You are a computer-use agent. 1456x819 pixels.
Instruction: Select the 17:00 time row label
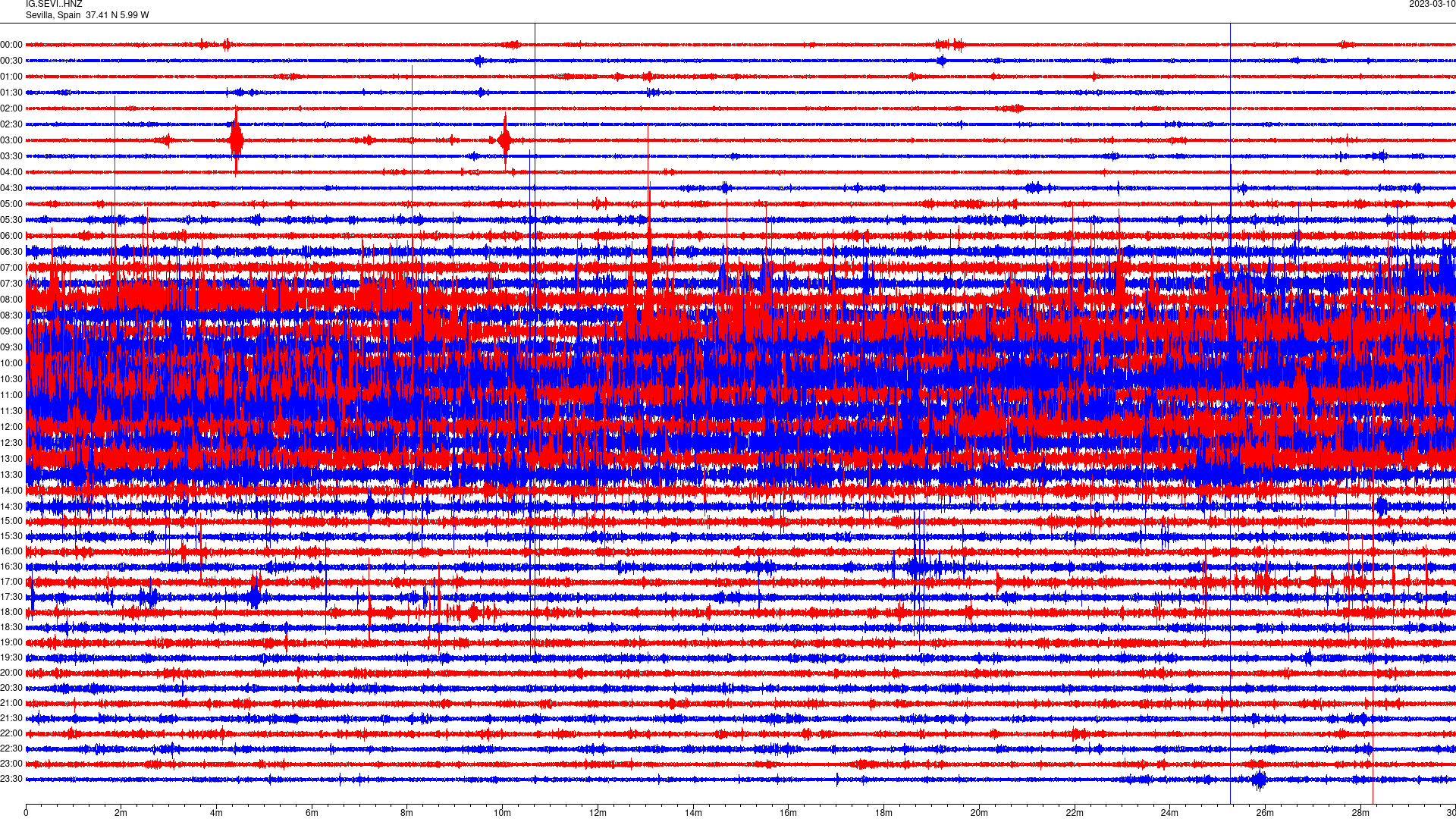[x=11, y=582]
